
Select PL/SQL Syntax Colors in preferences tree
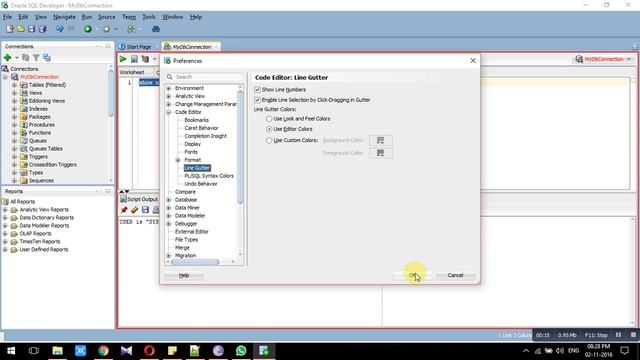[x=209, y=176]
